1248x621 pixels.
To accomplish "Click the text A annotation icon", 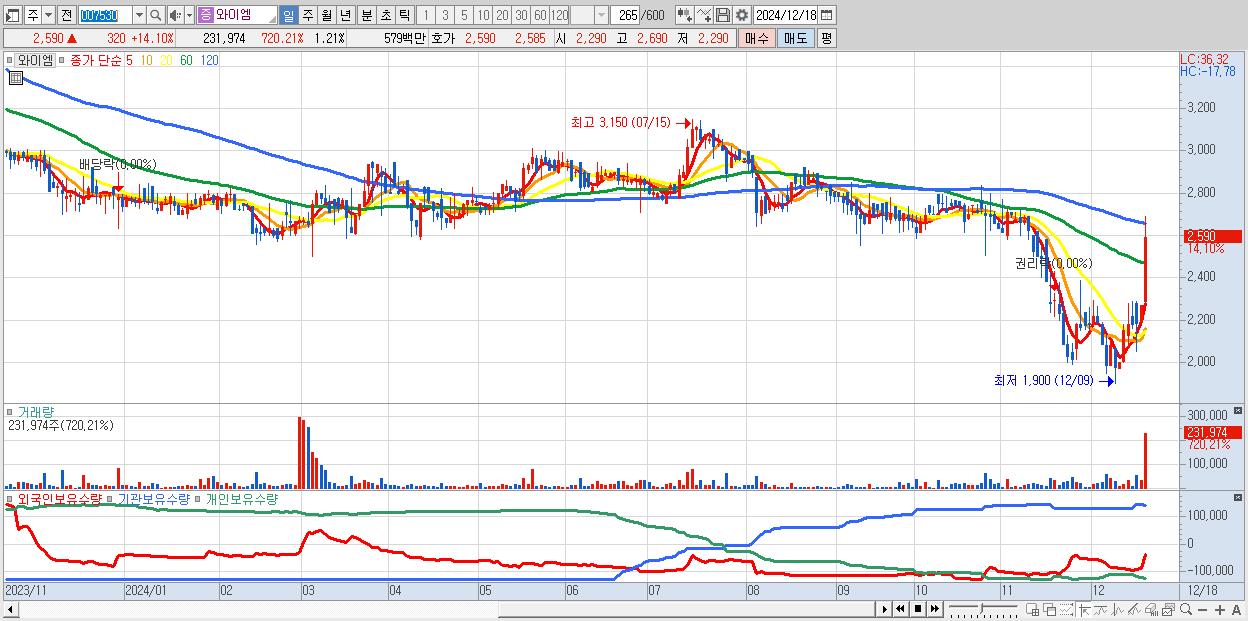I will click(x=1236, y=610).
